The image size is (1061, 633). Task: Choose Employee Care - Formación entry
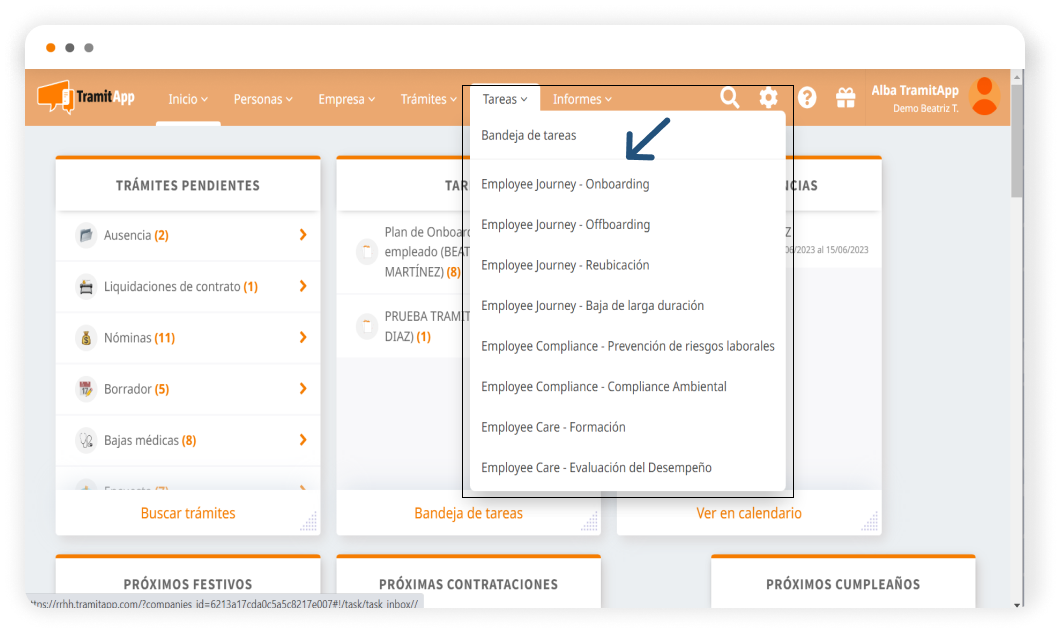553,427
